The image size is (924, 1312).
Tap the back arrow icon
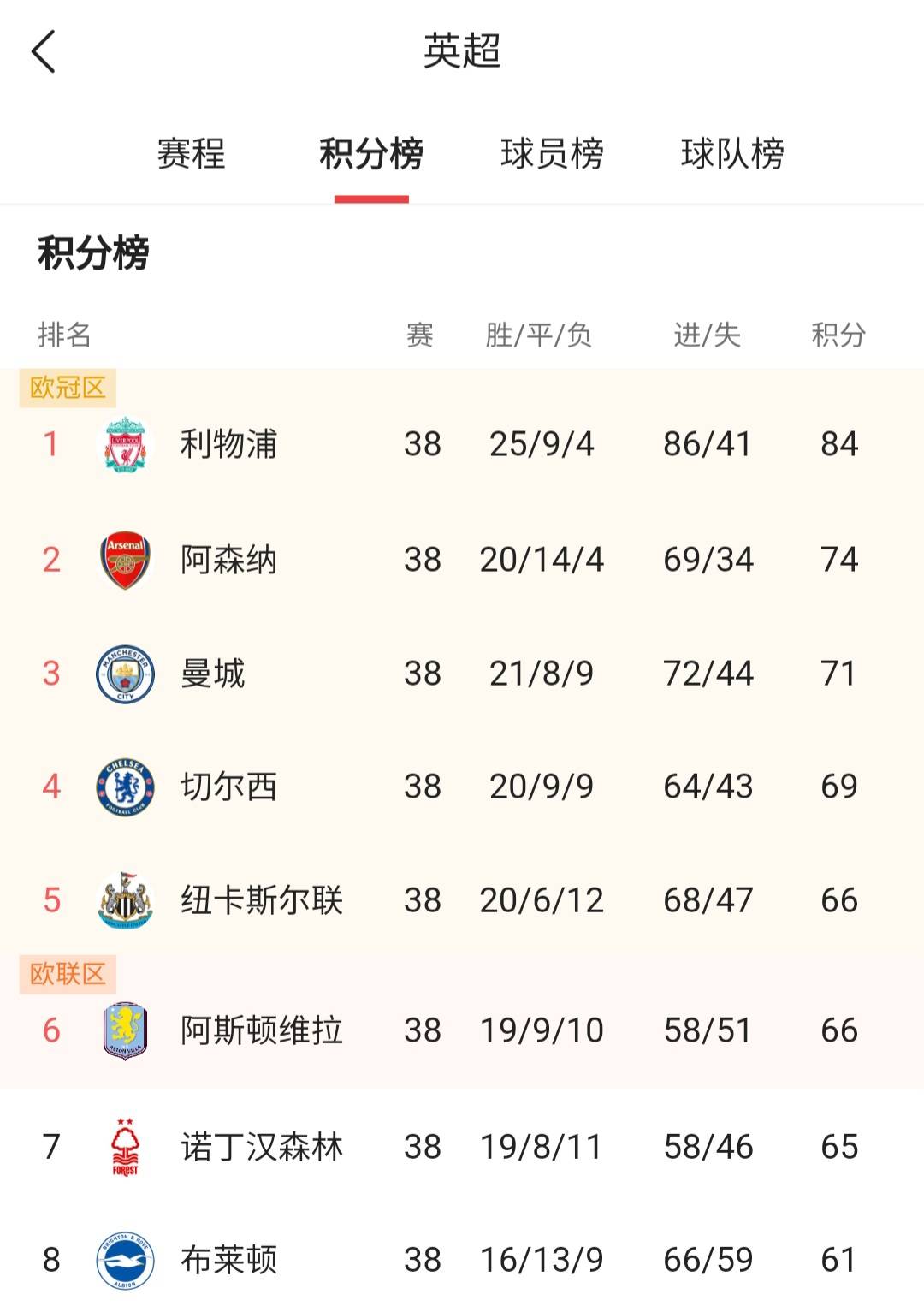pos(44,51)
